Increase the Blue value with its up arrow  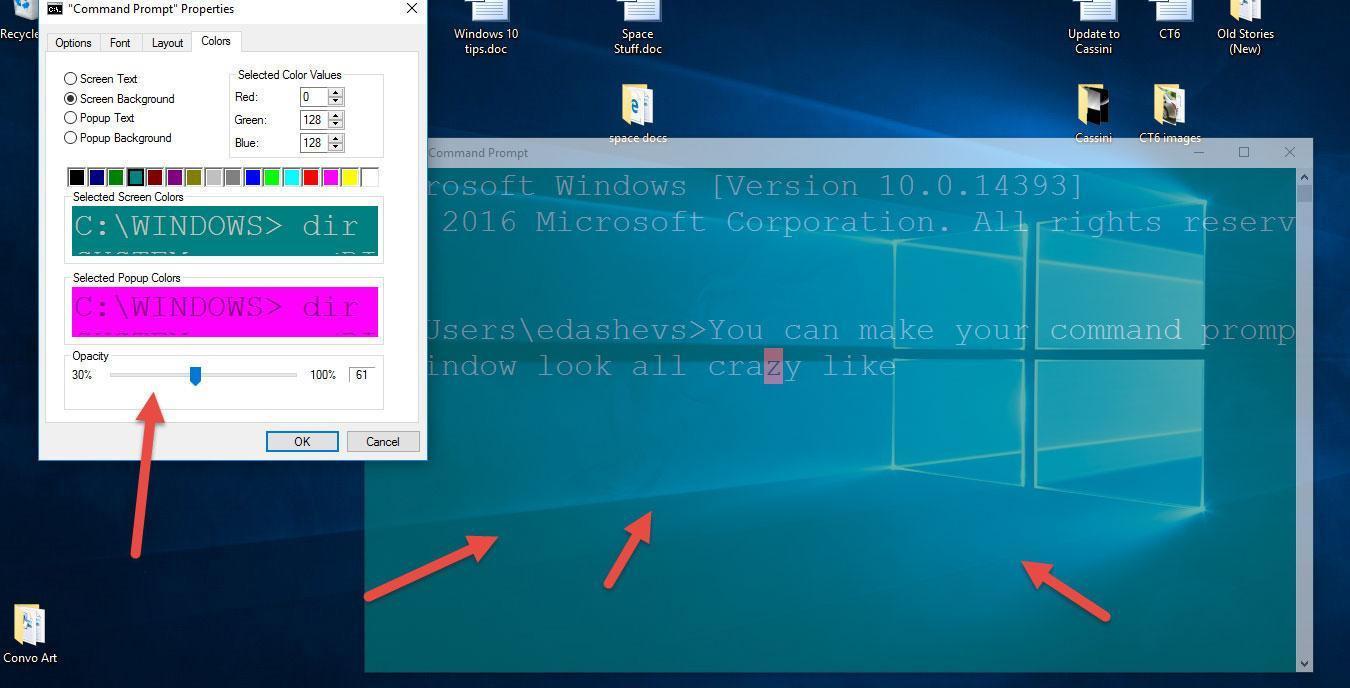335,138
